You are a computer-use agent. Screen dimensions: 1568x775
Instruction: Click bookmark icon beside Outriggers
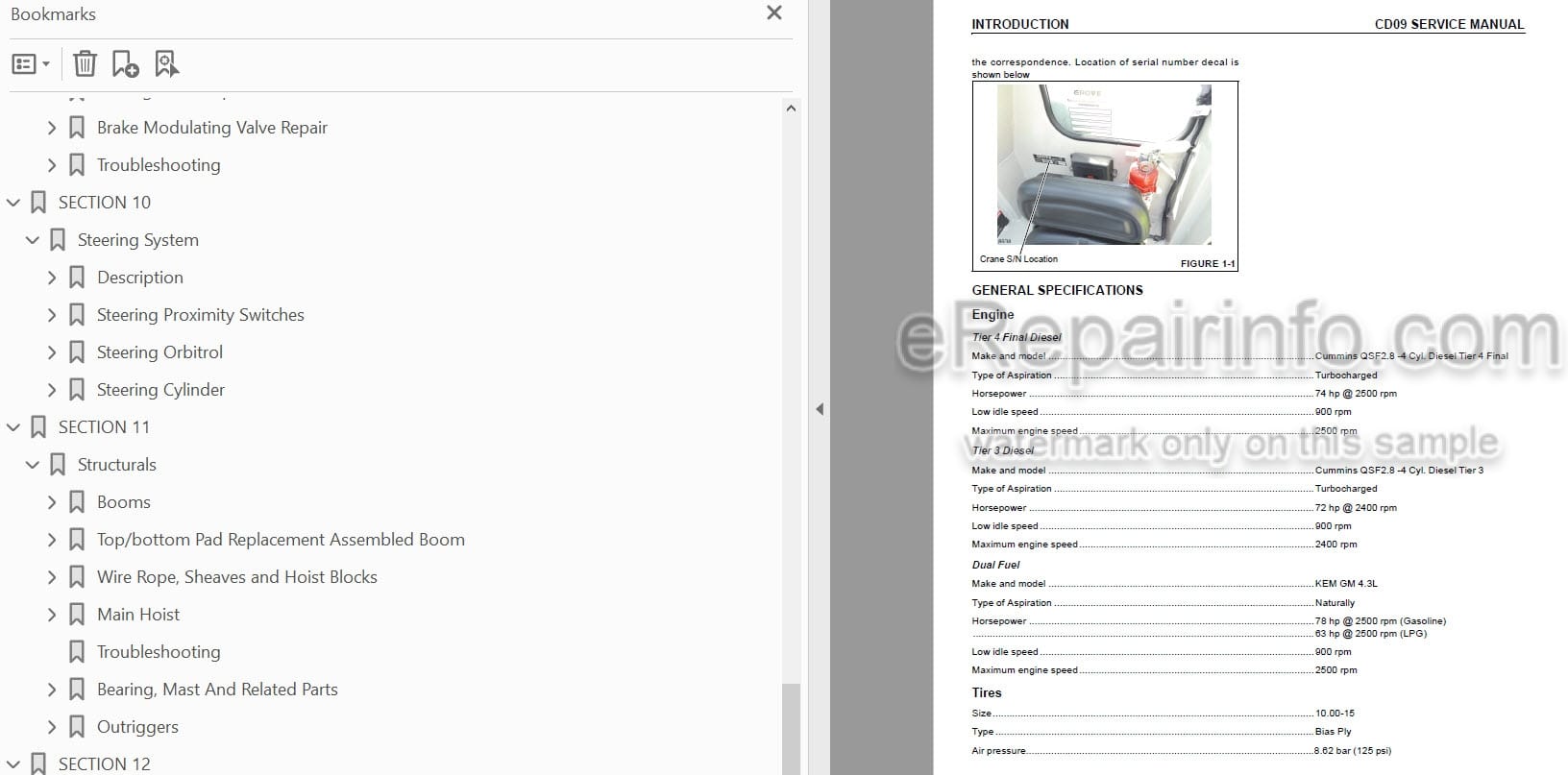click(x=77, y=727)
